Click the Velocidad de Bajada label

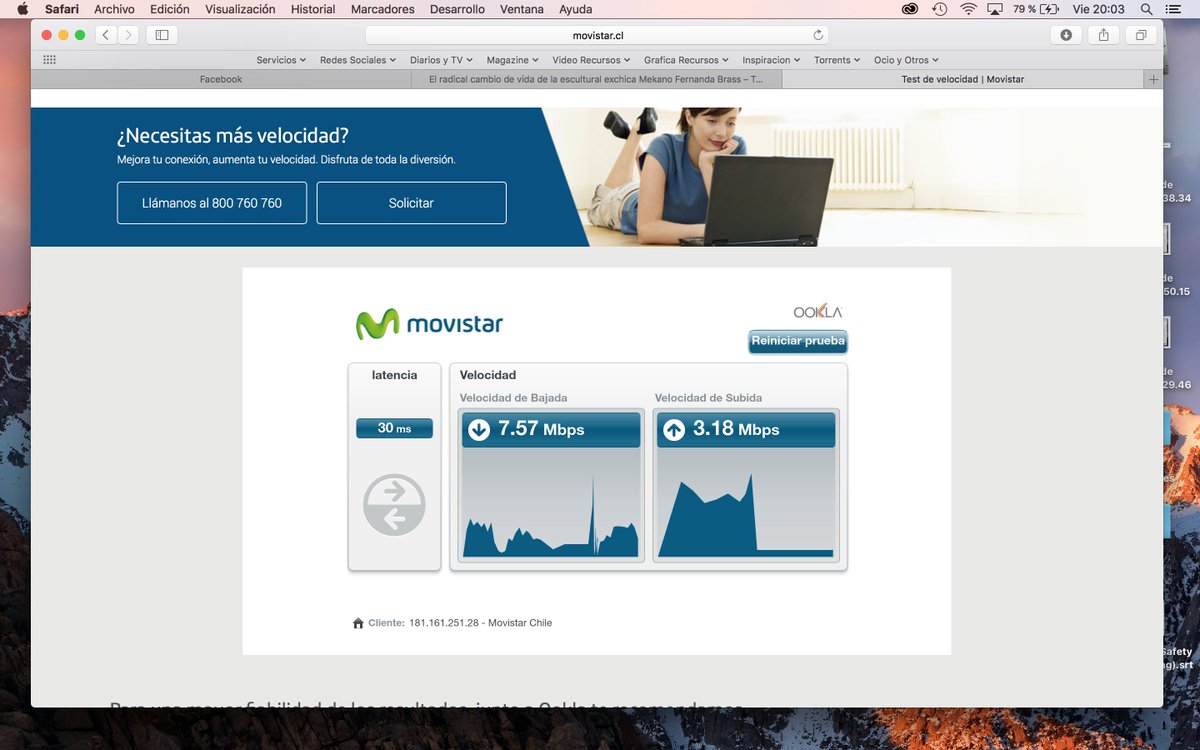point(513,398)
